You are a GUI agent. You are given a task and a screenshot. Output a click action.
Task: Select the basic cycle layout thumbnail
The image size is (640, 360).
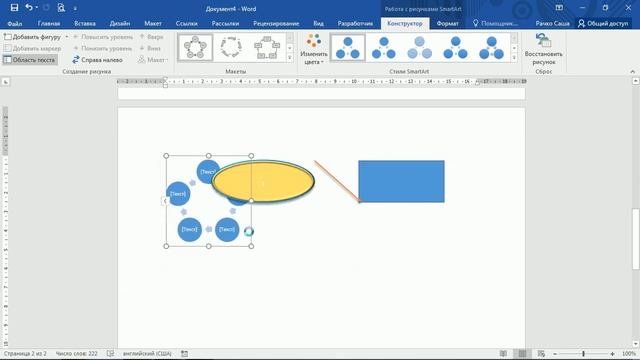(x=195, y=47)
